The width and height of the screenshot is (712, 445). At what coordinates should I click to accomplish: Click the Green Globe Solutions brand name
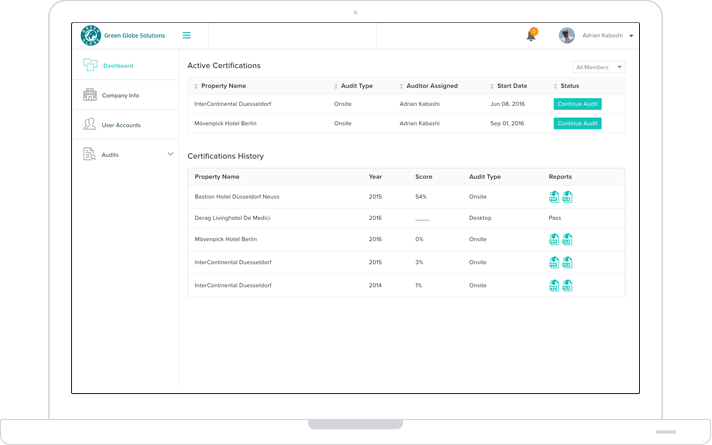[x=134, y=35]
